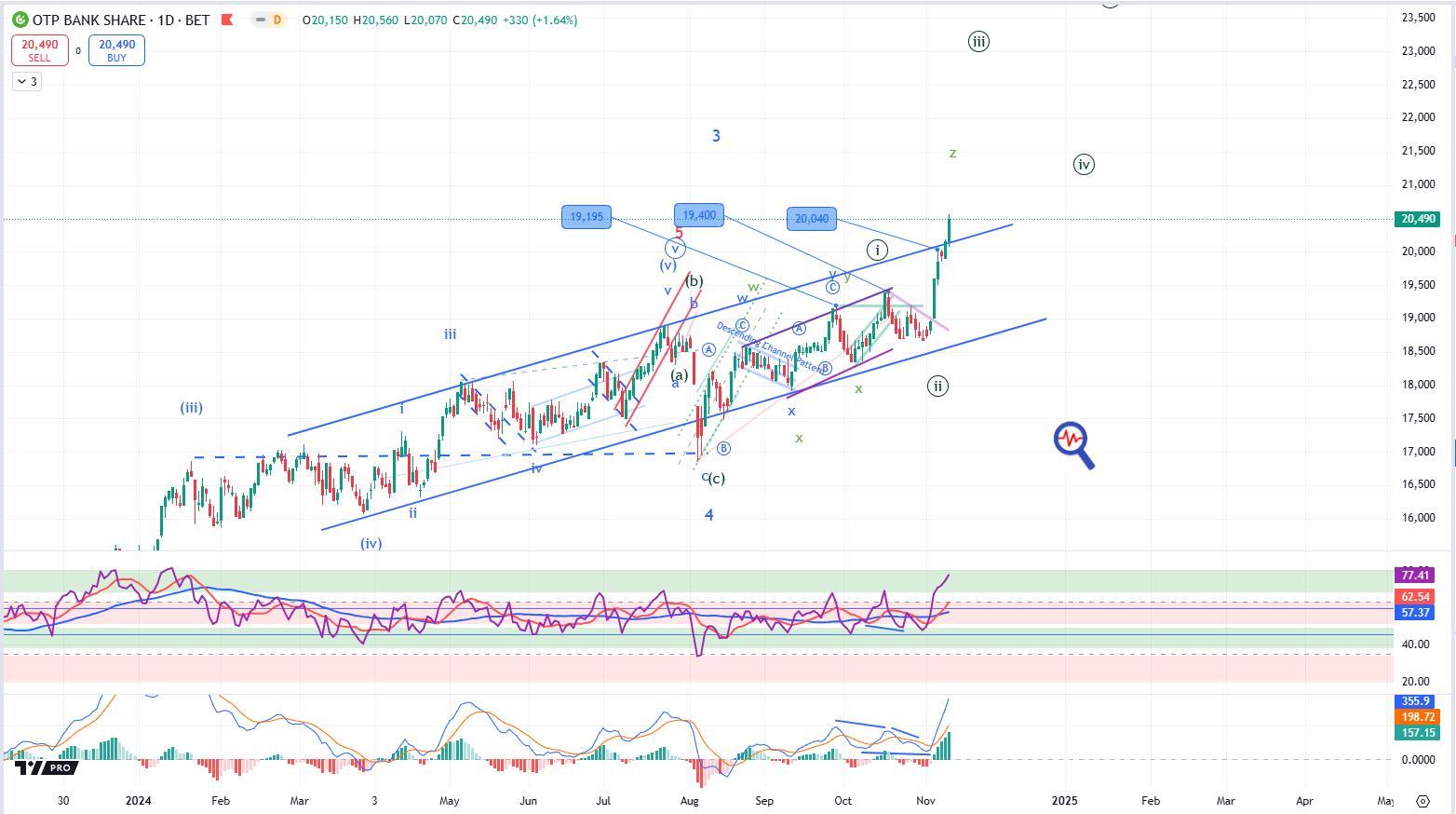Click the Descending Channel Pattern text annotation

769,347
